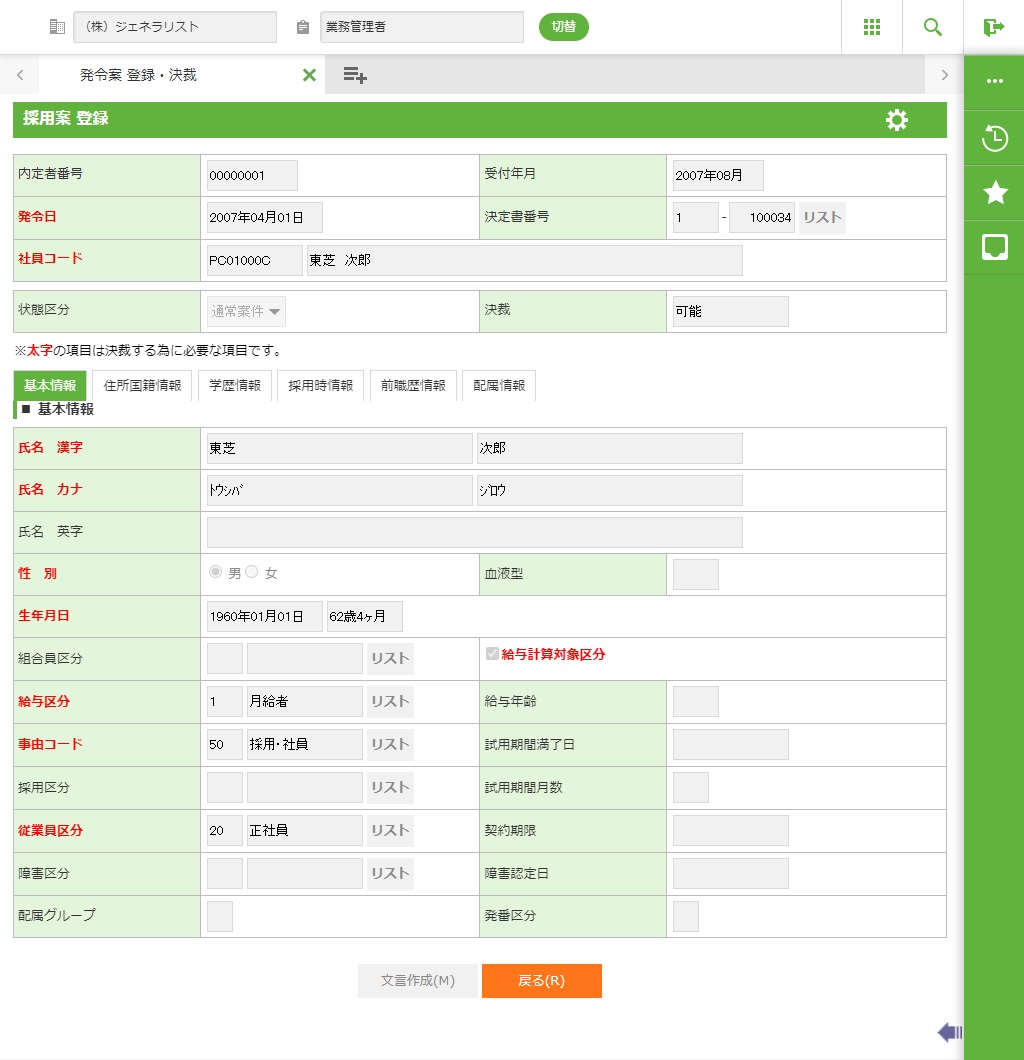Switch to the 配属情報 tab
Screen dimensions: 1024x1060
pos(498,385)
